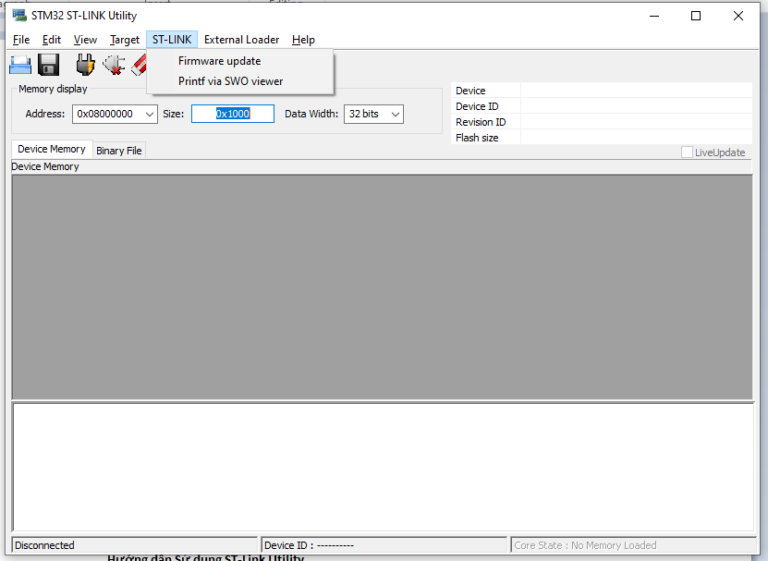Maximize the ST-LINK Utility window
This screenshot has height=561, width=768.
(x=696, y=16)
